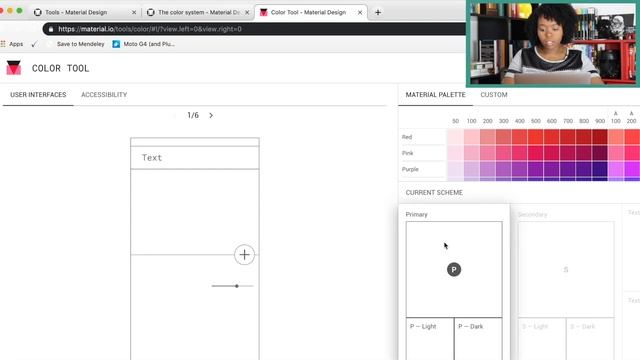Image resolution: width=640 pixels, height=360 pixels.
Task: Open Save to Mendeley bookmark
Action: (x=80, y=44)
